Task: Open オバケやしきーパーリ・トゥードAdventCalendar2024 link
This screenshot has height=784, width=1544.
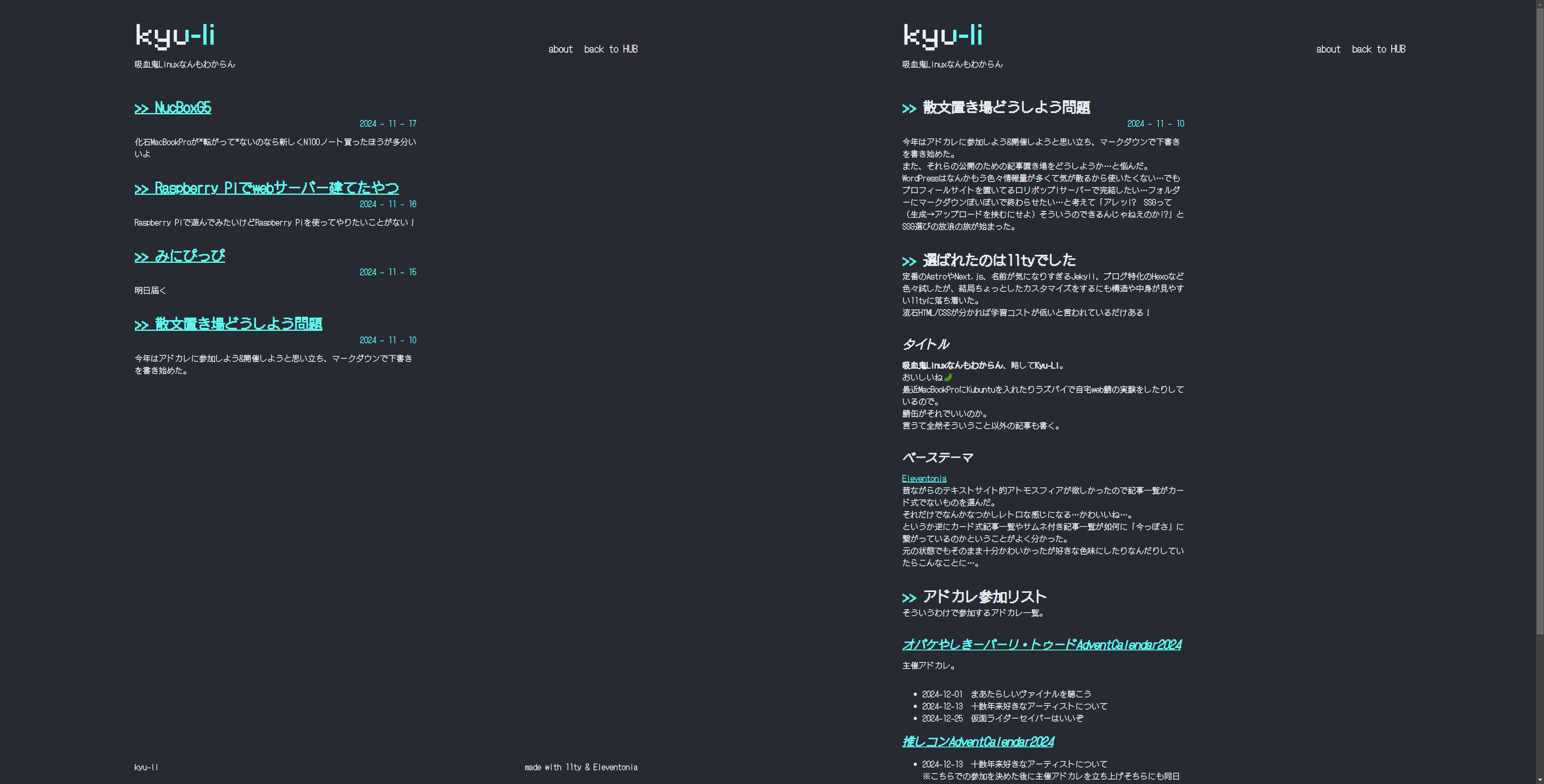Action: coord(1042,644)
